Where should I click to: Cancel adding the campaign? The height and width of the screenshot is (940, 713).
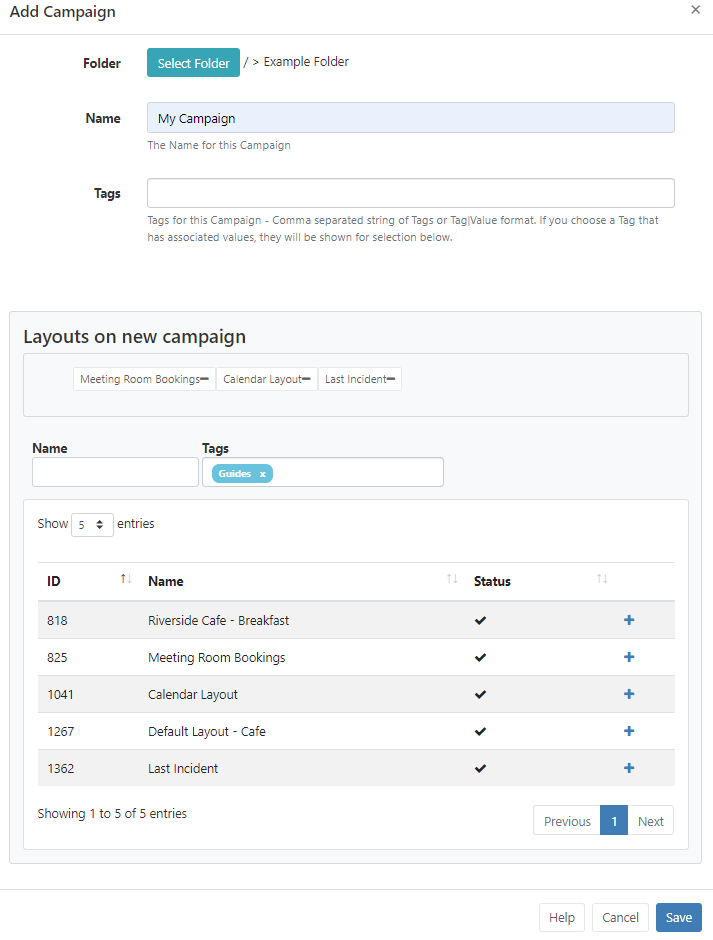coord(619,917)
